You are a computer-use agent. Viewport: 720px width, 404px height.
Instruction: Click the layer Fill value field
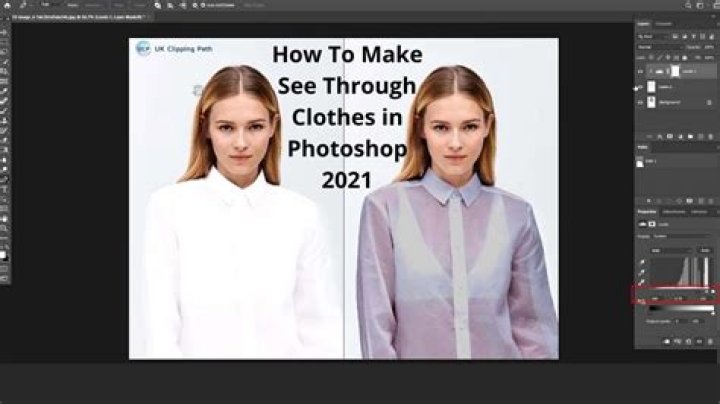(709, 57)
